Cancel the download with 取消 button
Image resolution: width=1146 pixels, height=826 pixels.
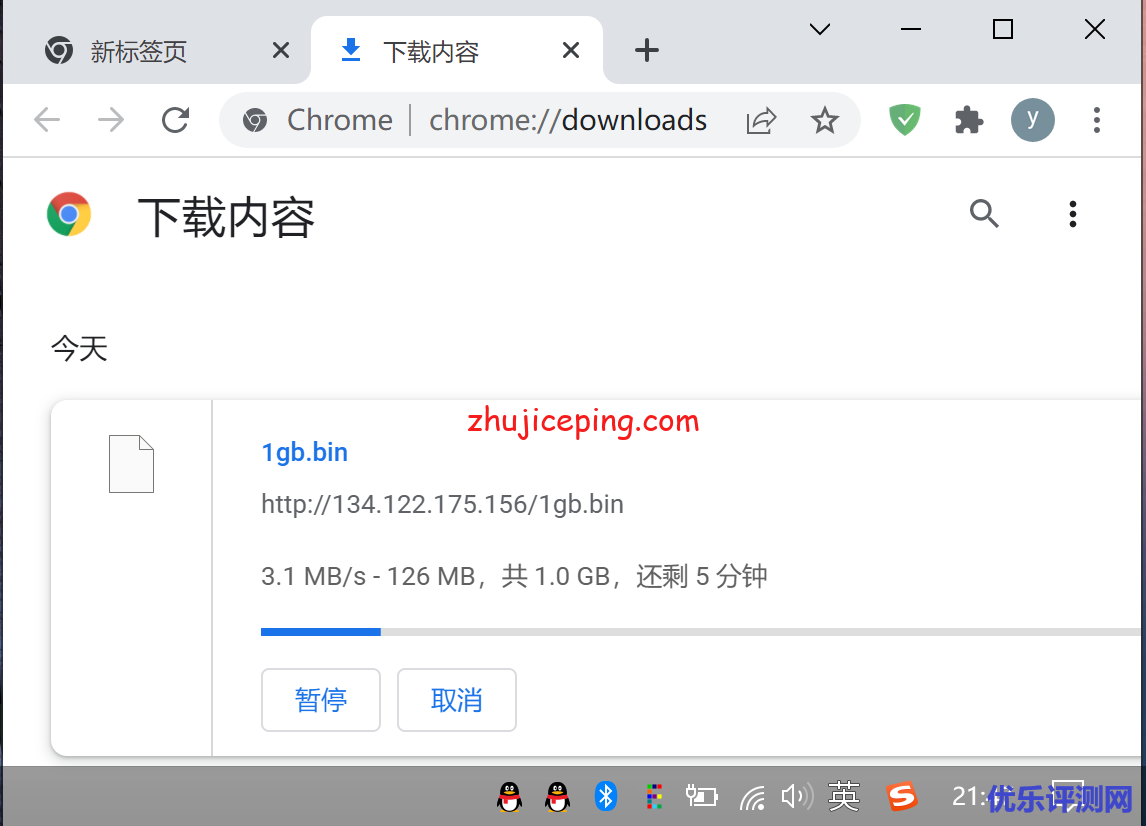[x=456, y=700]
